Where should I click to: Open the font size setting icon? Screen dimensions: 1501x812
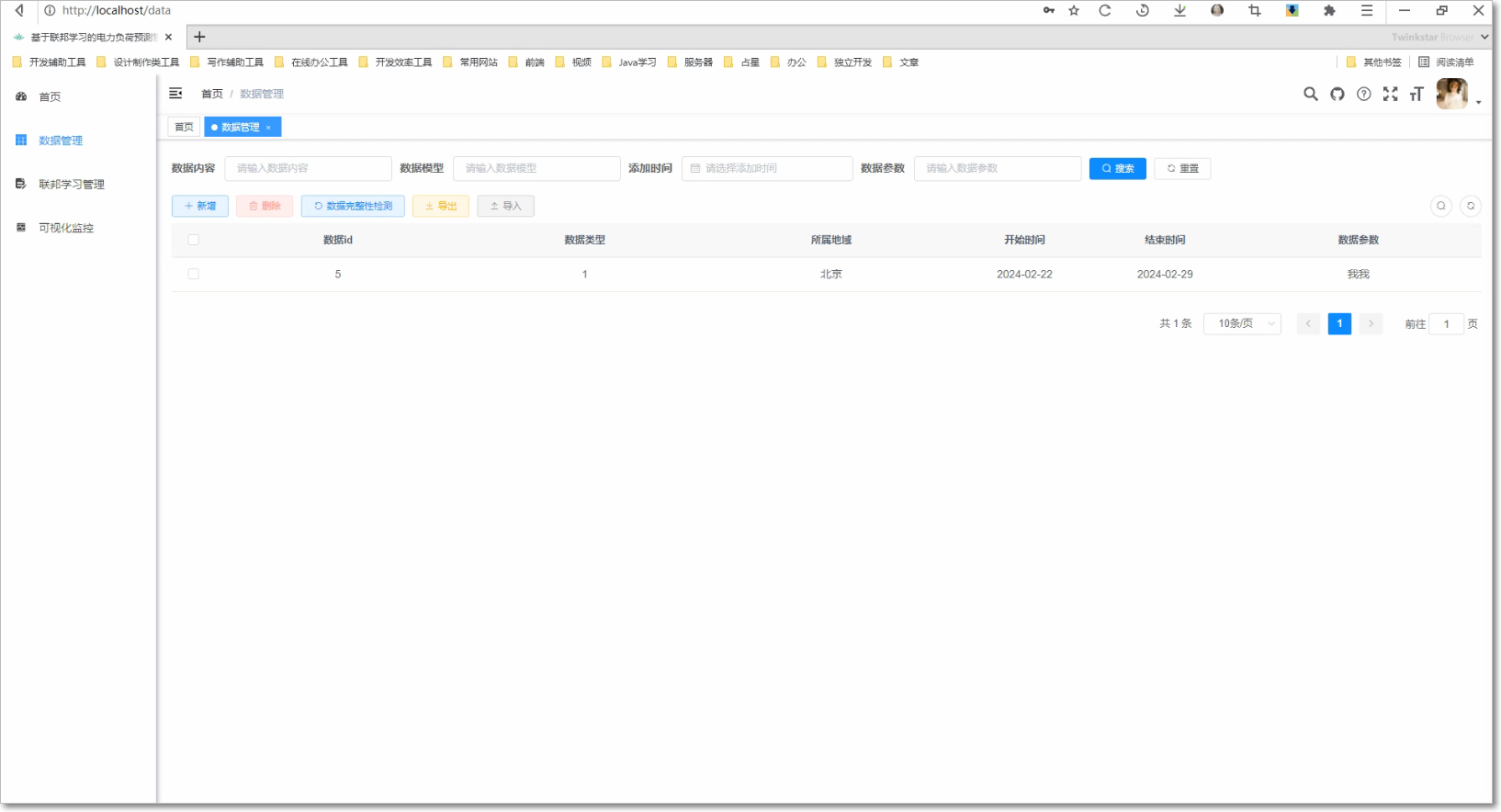(1416, 94)
